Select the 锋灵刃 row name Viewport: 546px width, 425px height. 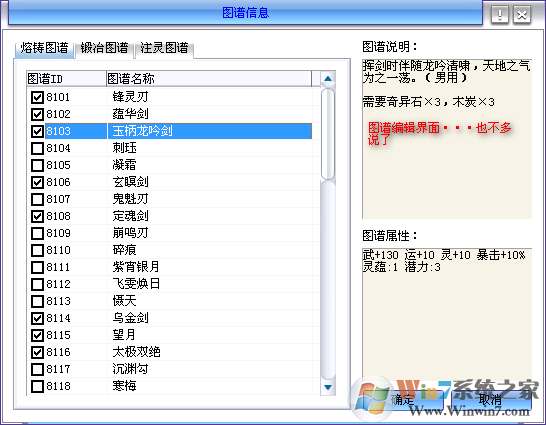[131, 97]
